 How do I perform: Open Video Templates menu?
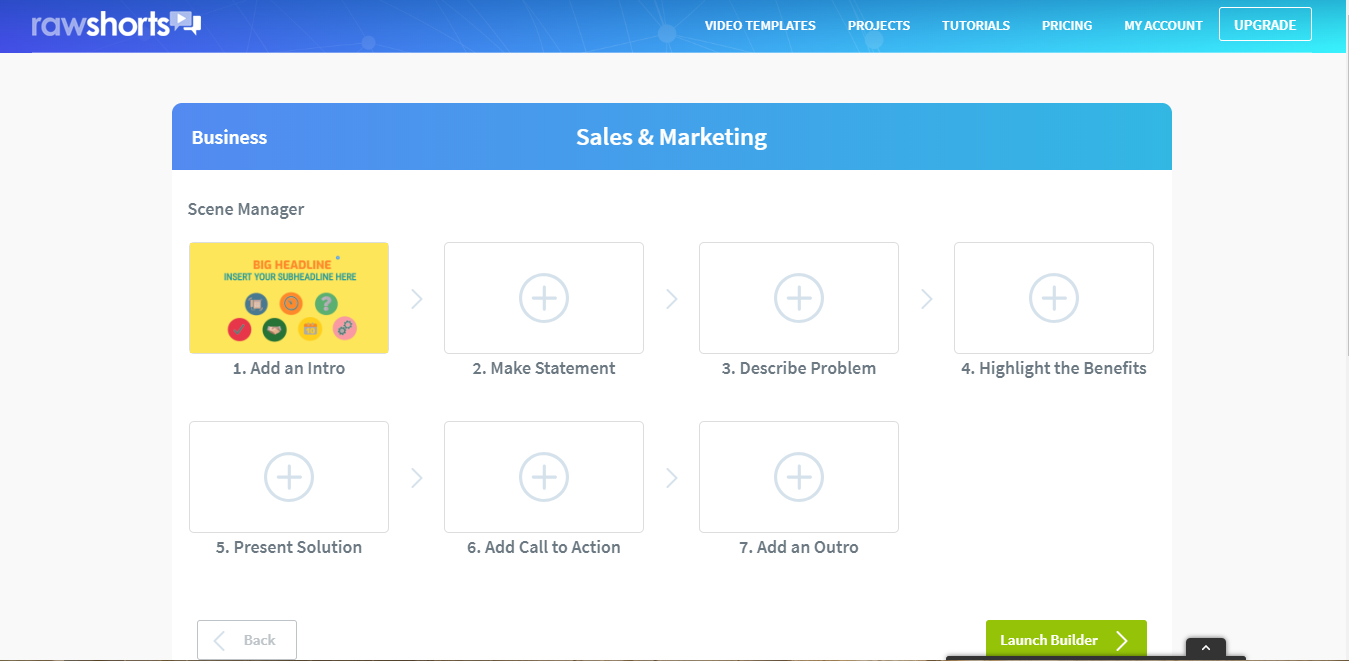[760, 26]
